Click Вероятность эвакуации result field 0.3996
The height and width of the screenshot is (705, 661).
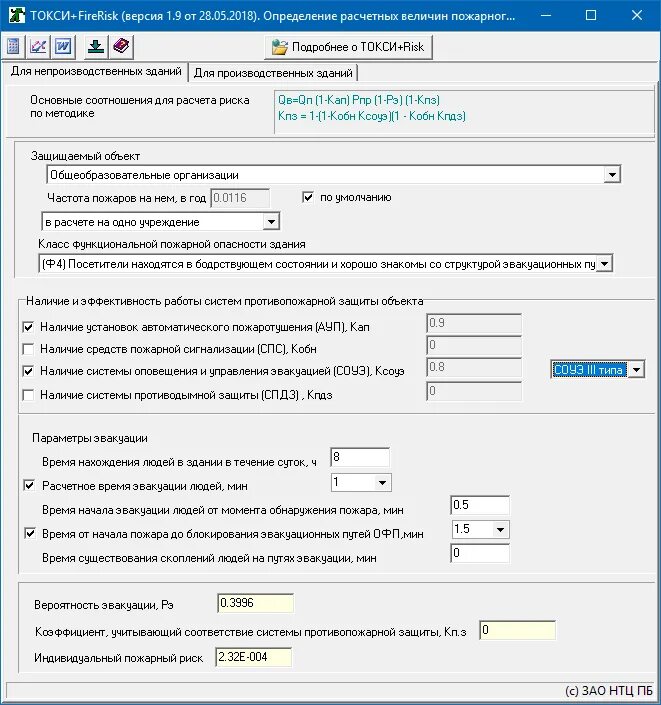[x=255, y=603]
